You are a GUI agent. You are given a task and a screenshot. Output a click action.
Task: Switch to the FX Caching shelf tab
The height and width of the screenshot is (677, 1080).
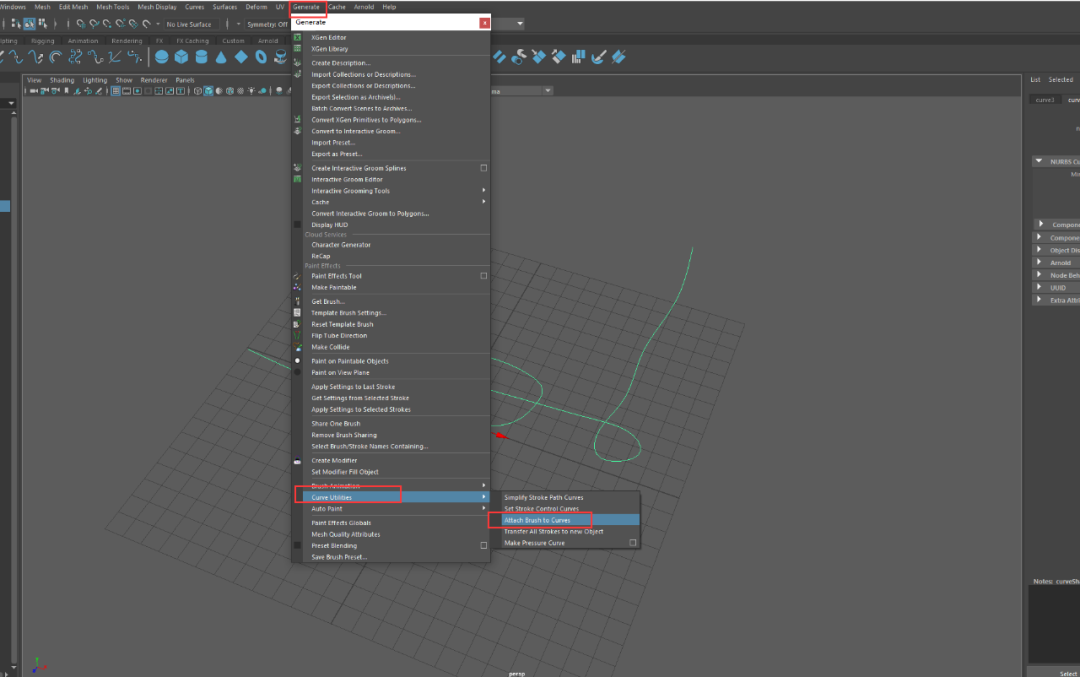(192, 41)
